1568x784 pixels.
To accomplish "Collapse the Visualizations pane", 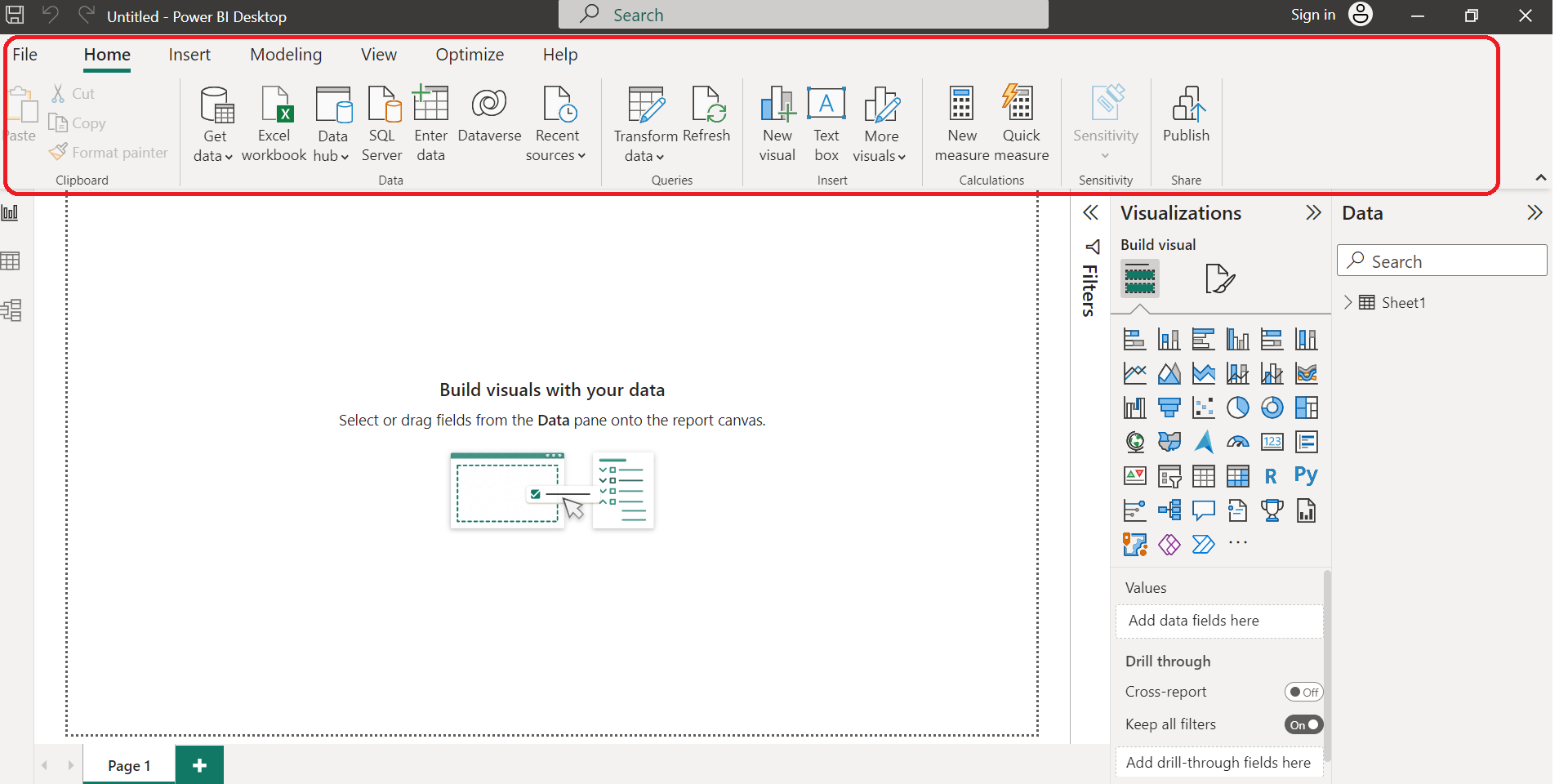I will [1313, 213].
